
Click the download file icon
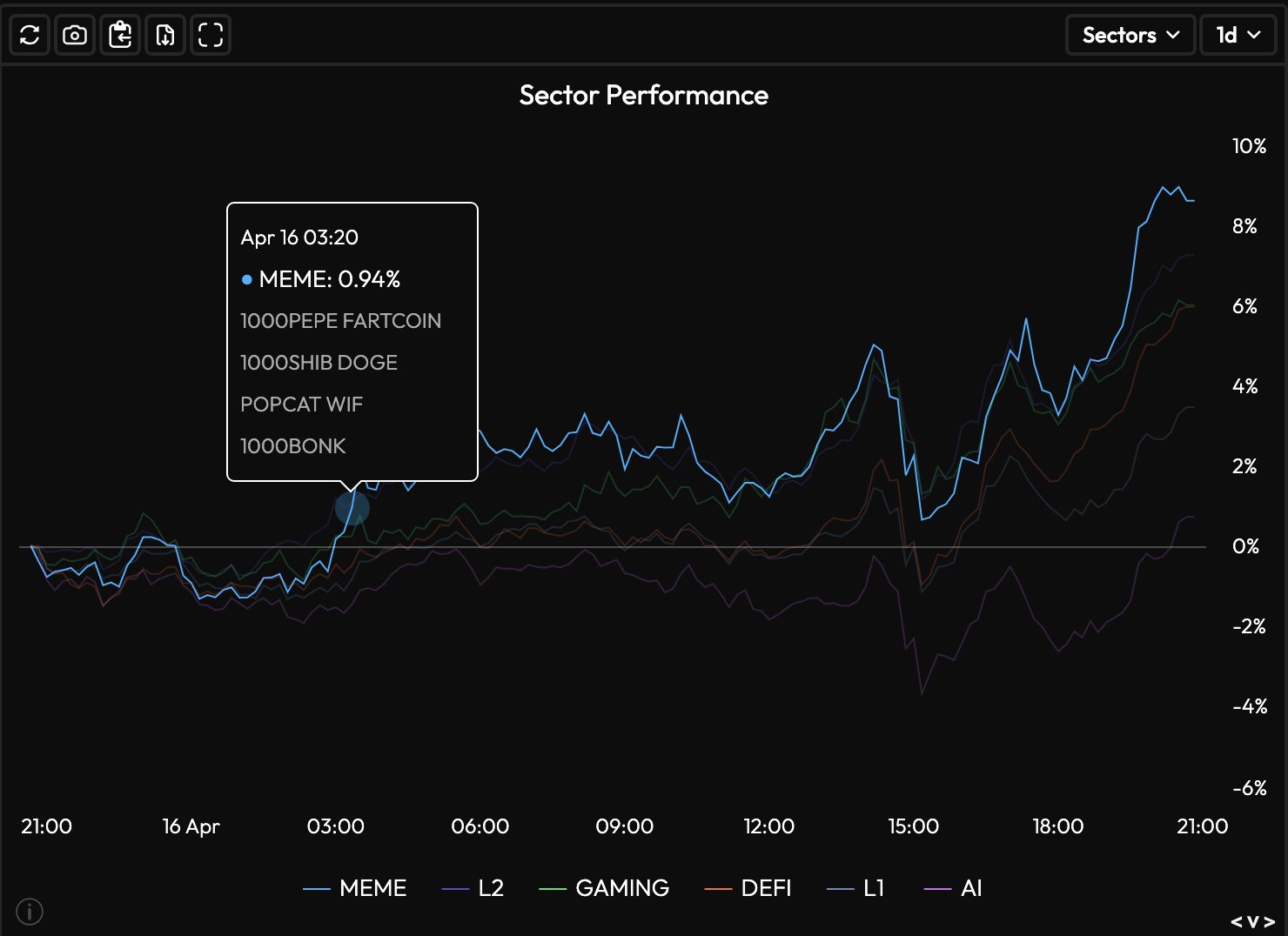click(x=165, y=35)
